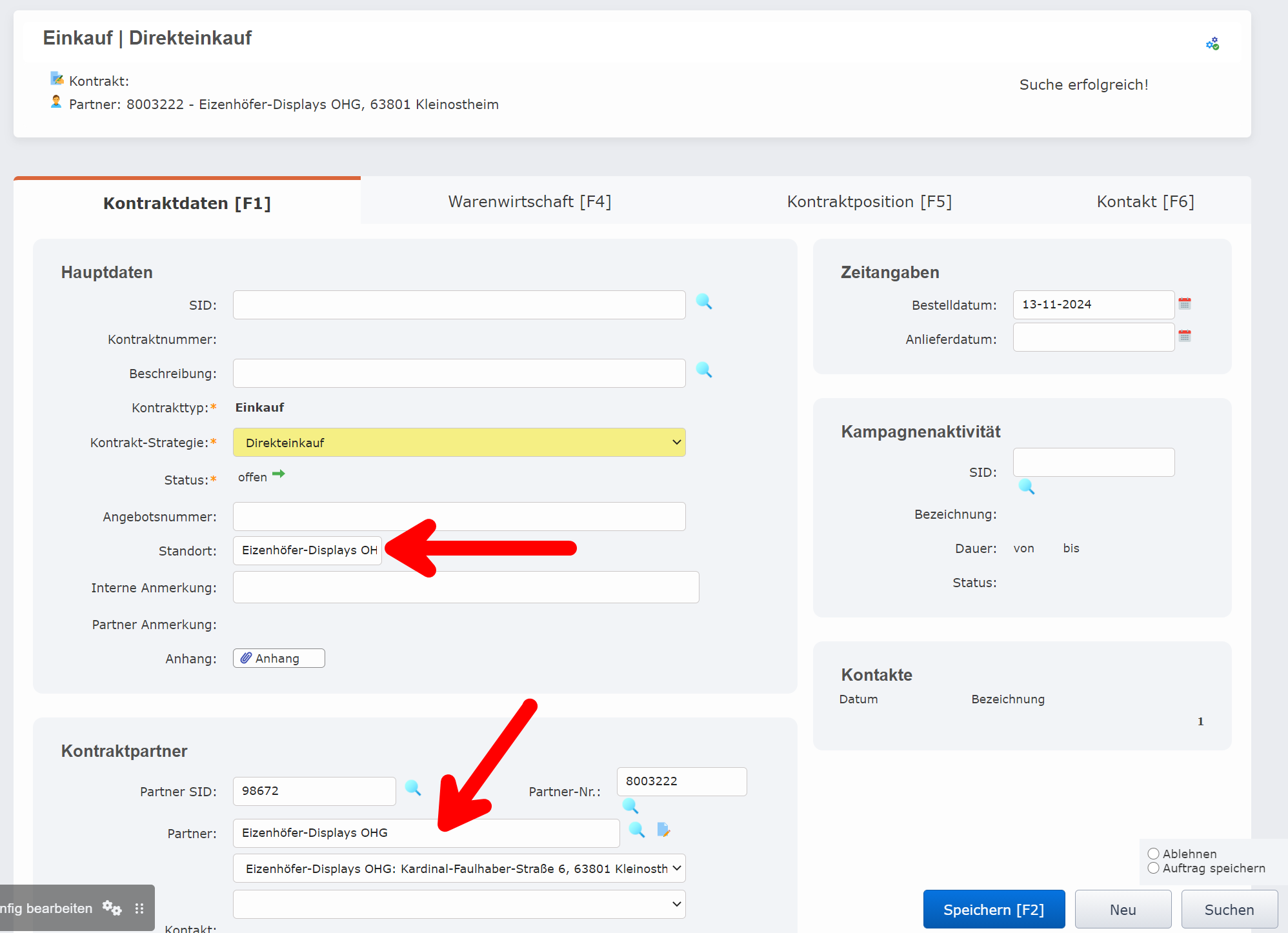Open the Partner SID lookup magnifier
Image resolution: width=1288 pixels, height=933 pixels.
tap(414, 790)
